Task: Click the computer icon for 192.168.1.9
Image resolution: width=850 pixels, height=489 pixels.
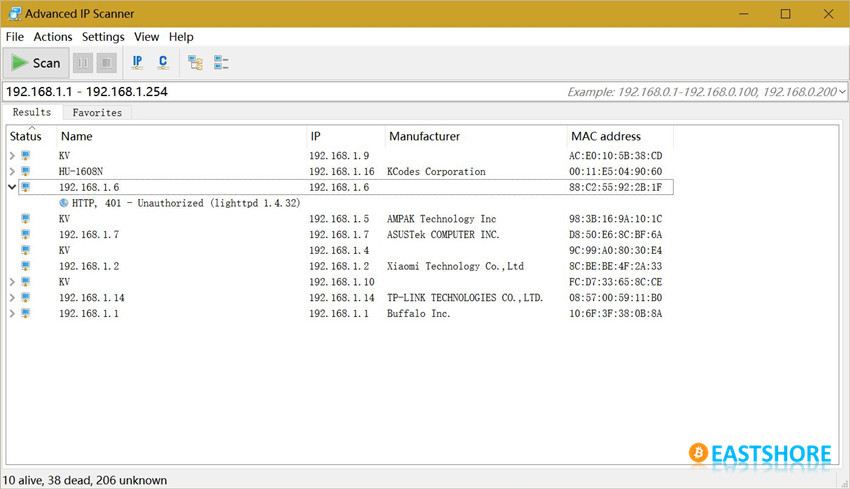Action: [25, 156]
